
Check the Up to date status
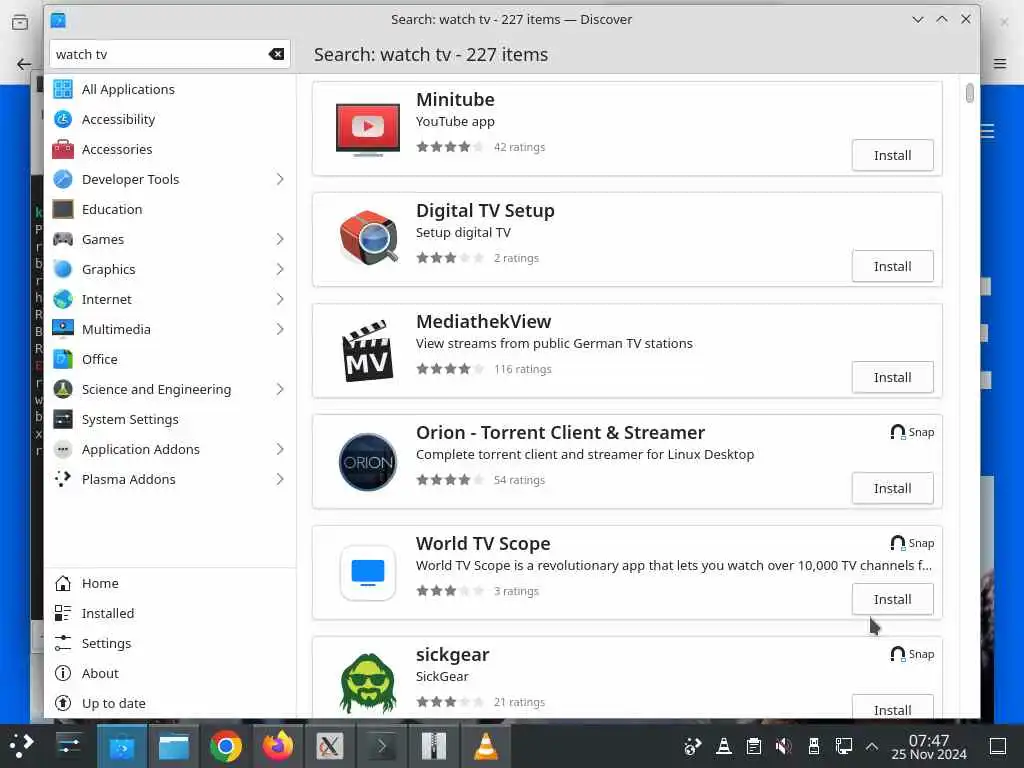tap(170, 704)
